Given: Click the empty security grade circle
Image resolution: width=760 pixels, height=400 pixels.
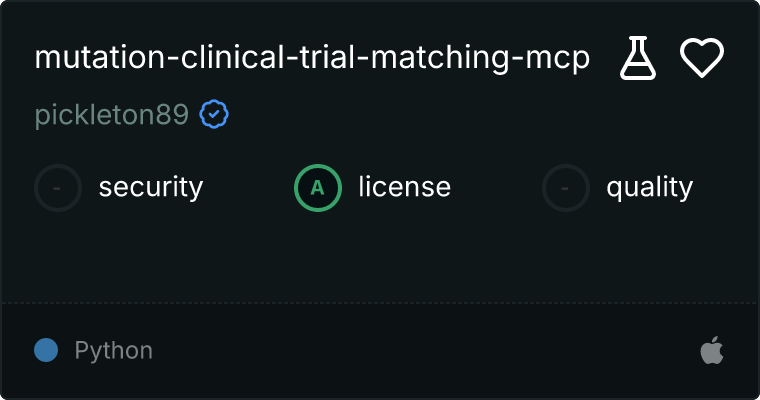Looking at the screenshot, I should 58,188.
